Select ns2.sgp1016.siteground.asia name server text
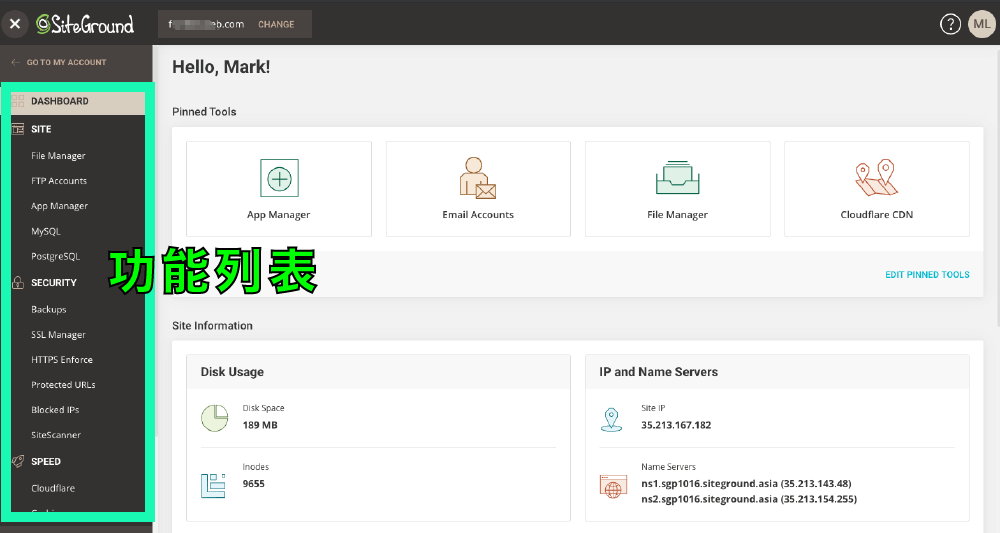1000x533 pixels. (x=749, y=499)
